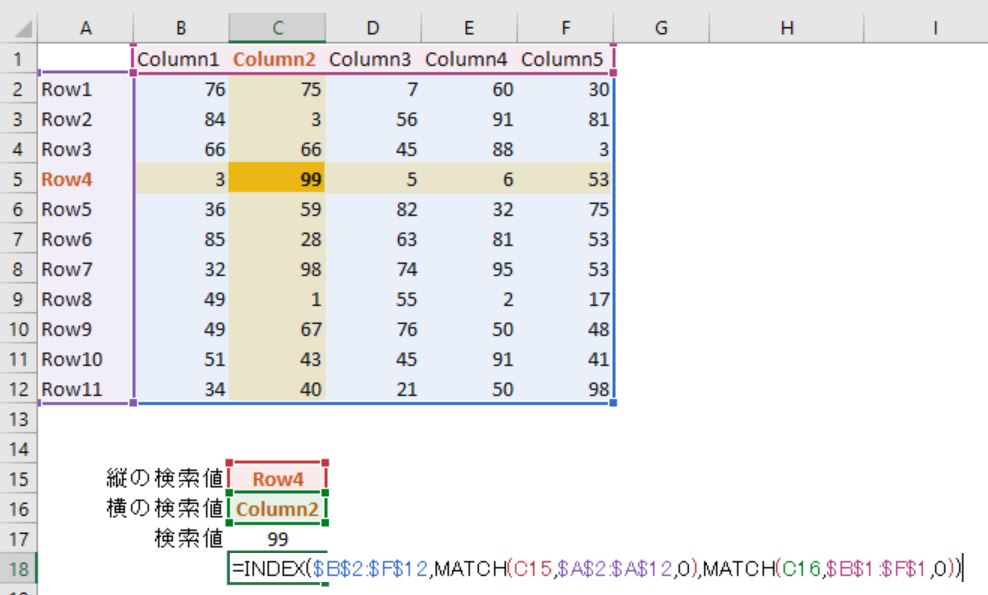
Task: Click the Column1 header cell
Action: coord(181,59)
